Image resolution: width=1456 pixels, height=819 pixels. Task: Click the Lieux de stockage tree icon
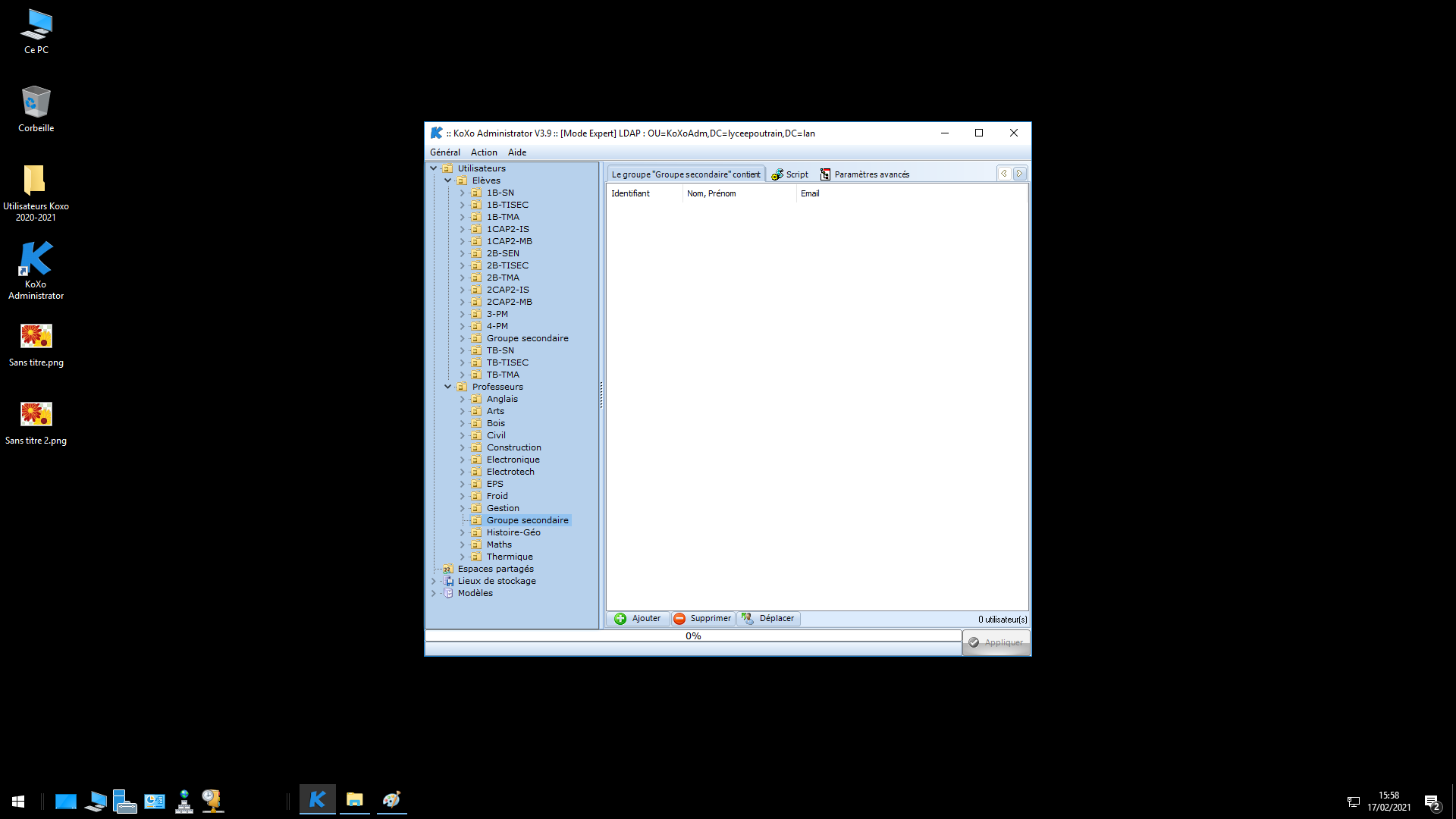[447, 581]
